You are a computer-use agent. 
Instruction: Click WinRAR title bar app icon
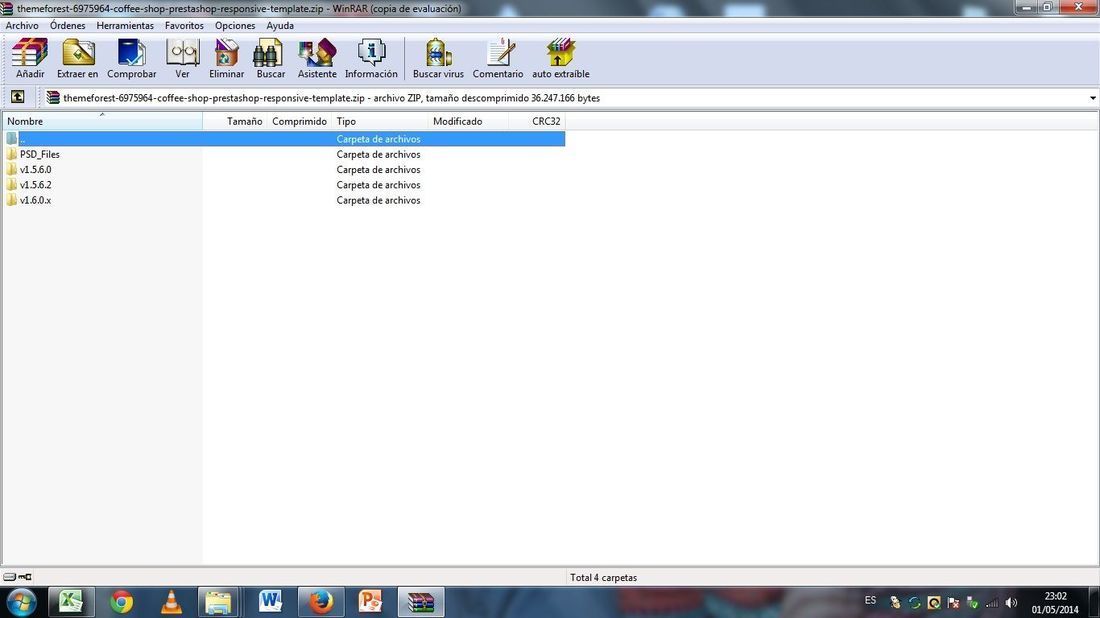click(x=6, y=8)
